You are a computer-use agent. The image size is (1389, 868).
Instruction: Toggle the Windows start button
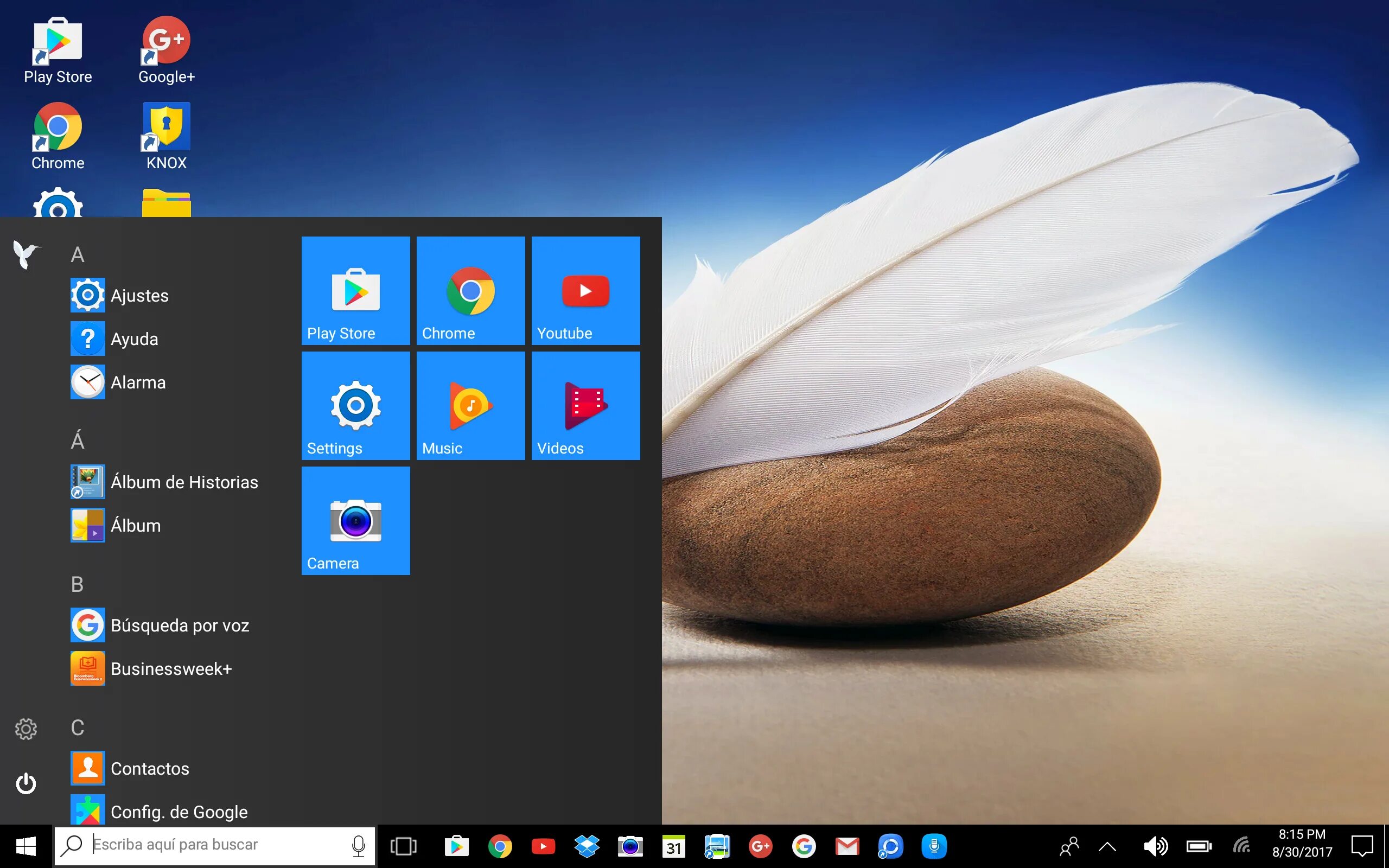coord(26,846)
